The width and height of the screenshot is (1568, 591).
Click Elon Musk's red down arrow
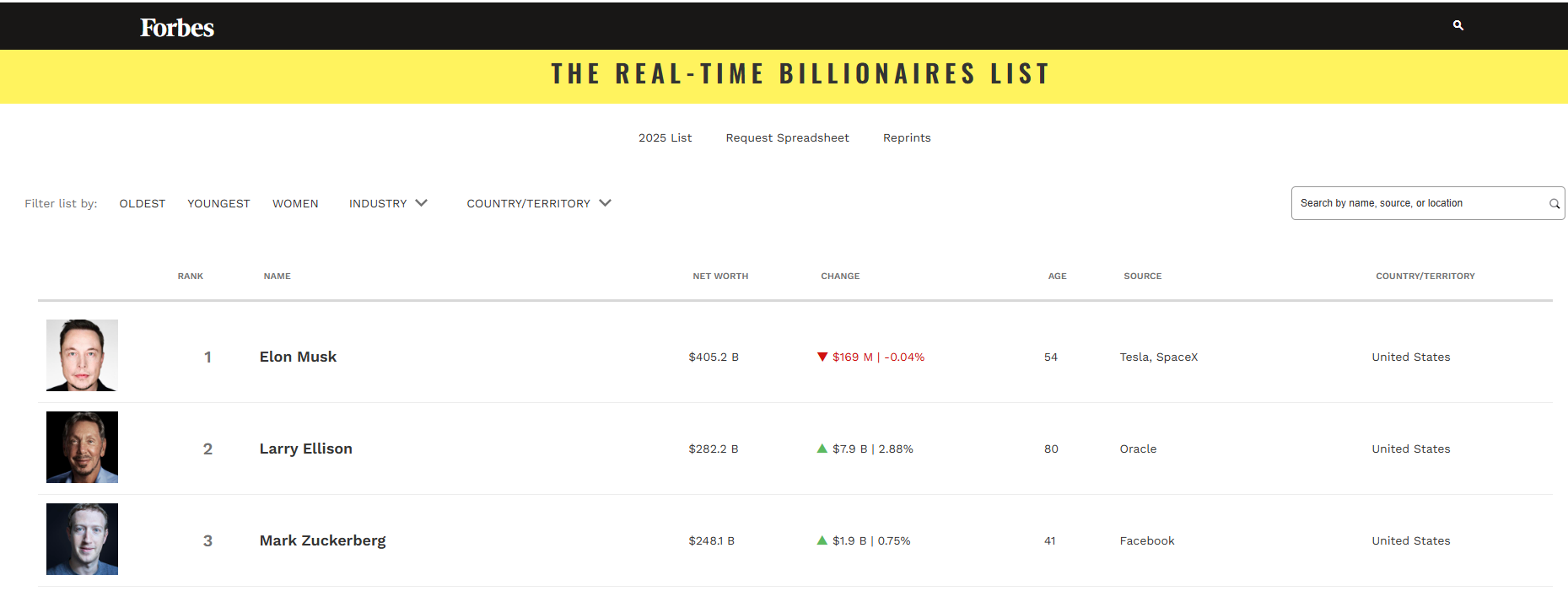(822, 357)
